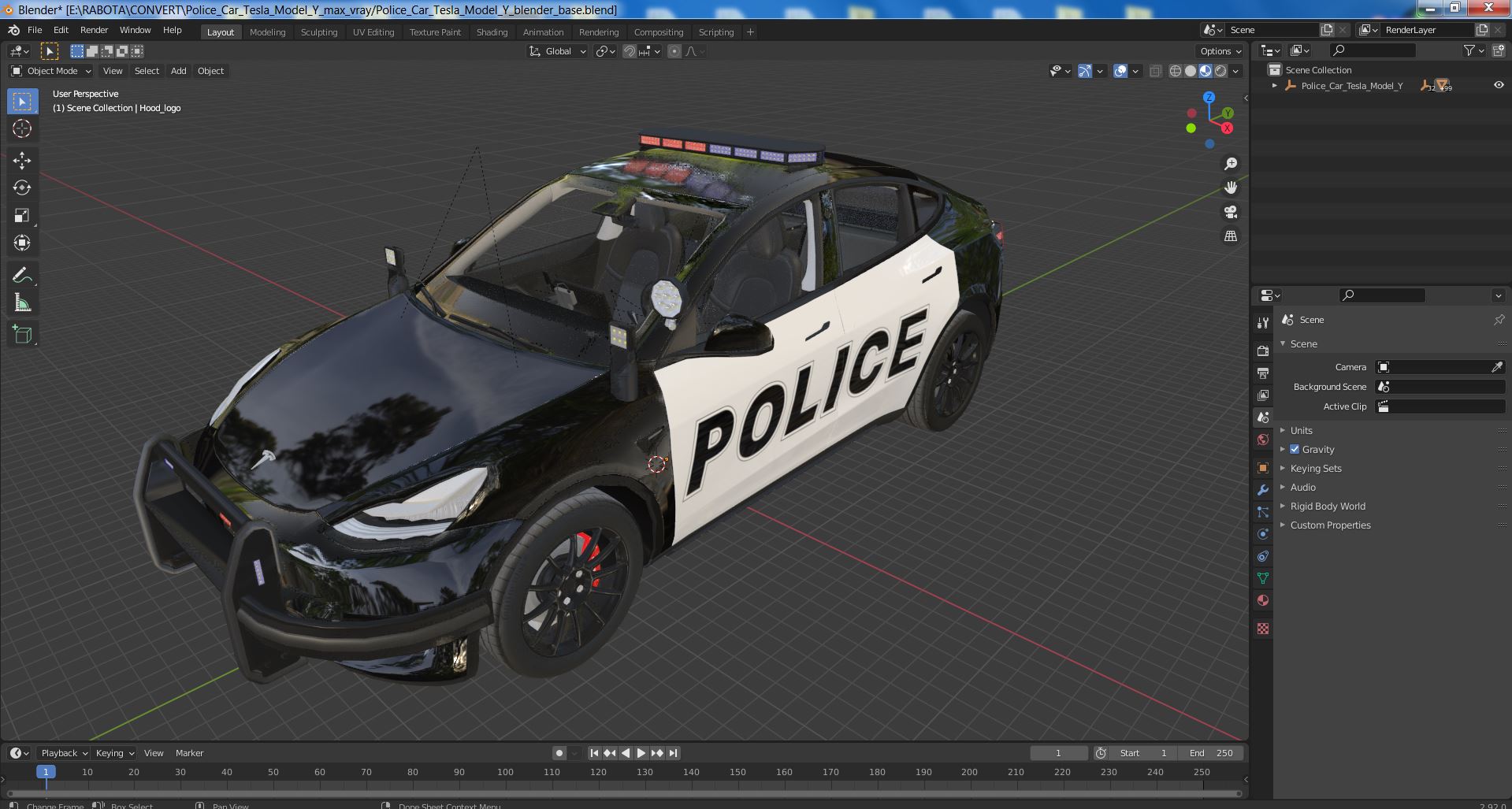Expand the Units panel
This screenshot has height=809, width=1512.
coord(1301,430)
